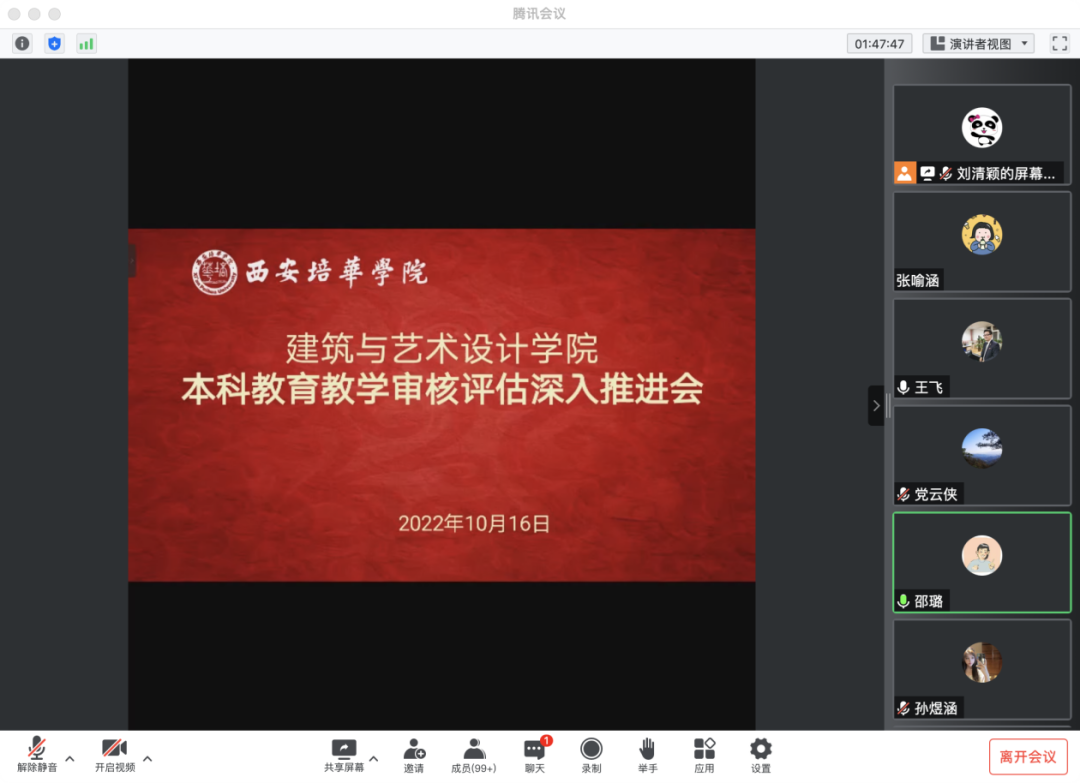Click the meeting info icon

22,43
